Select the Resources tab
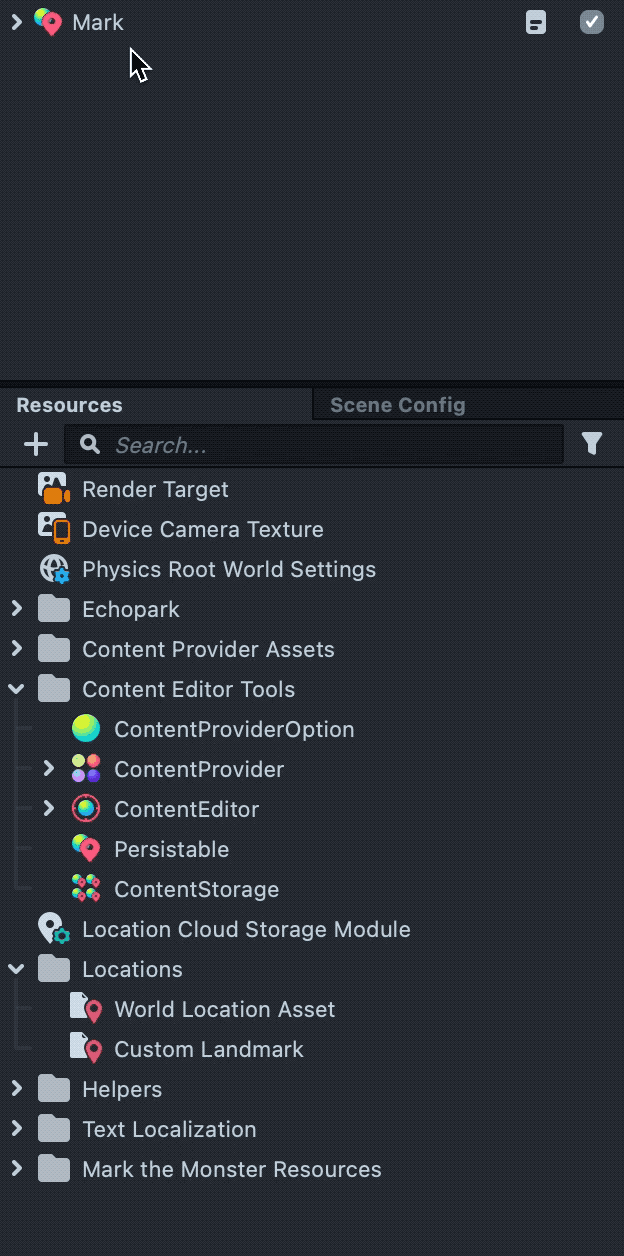Viewport: 624px width, 1256px height. pos(69,405)
